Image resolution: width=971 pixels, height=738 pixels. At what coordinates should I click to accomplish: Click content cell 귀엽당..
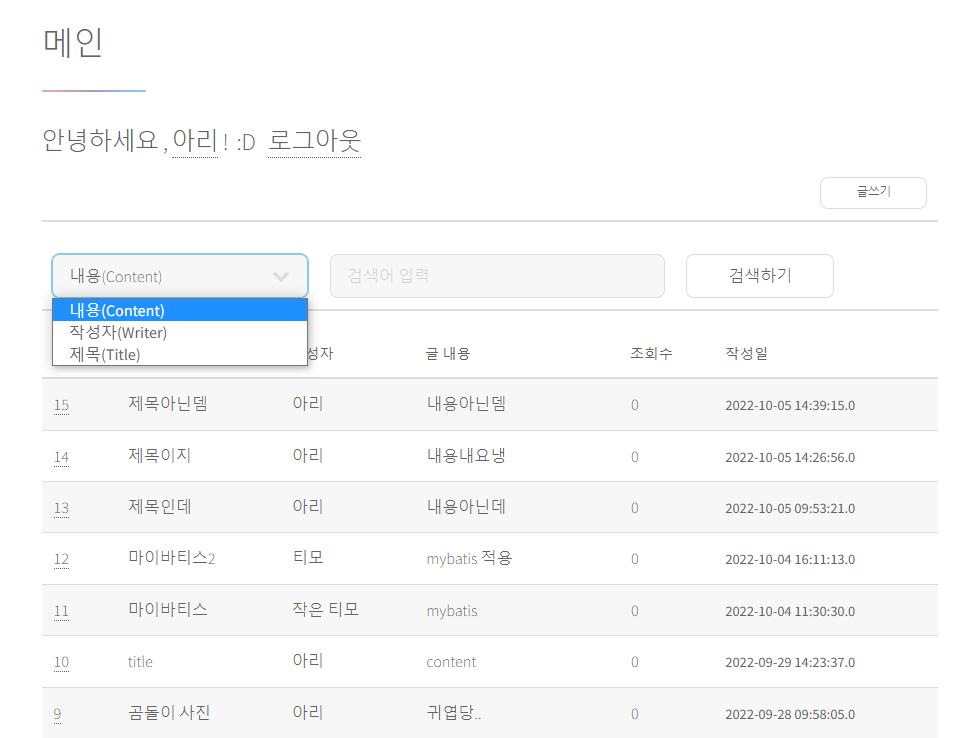[454, 713]
